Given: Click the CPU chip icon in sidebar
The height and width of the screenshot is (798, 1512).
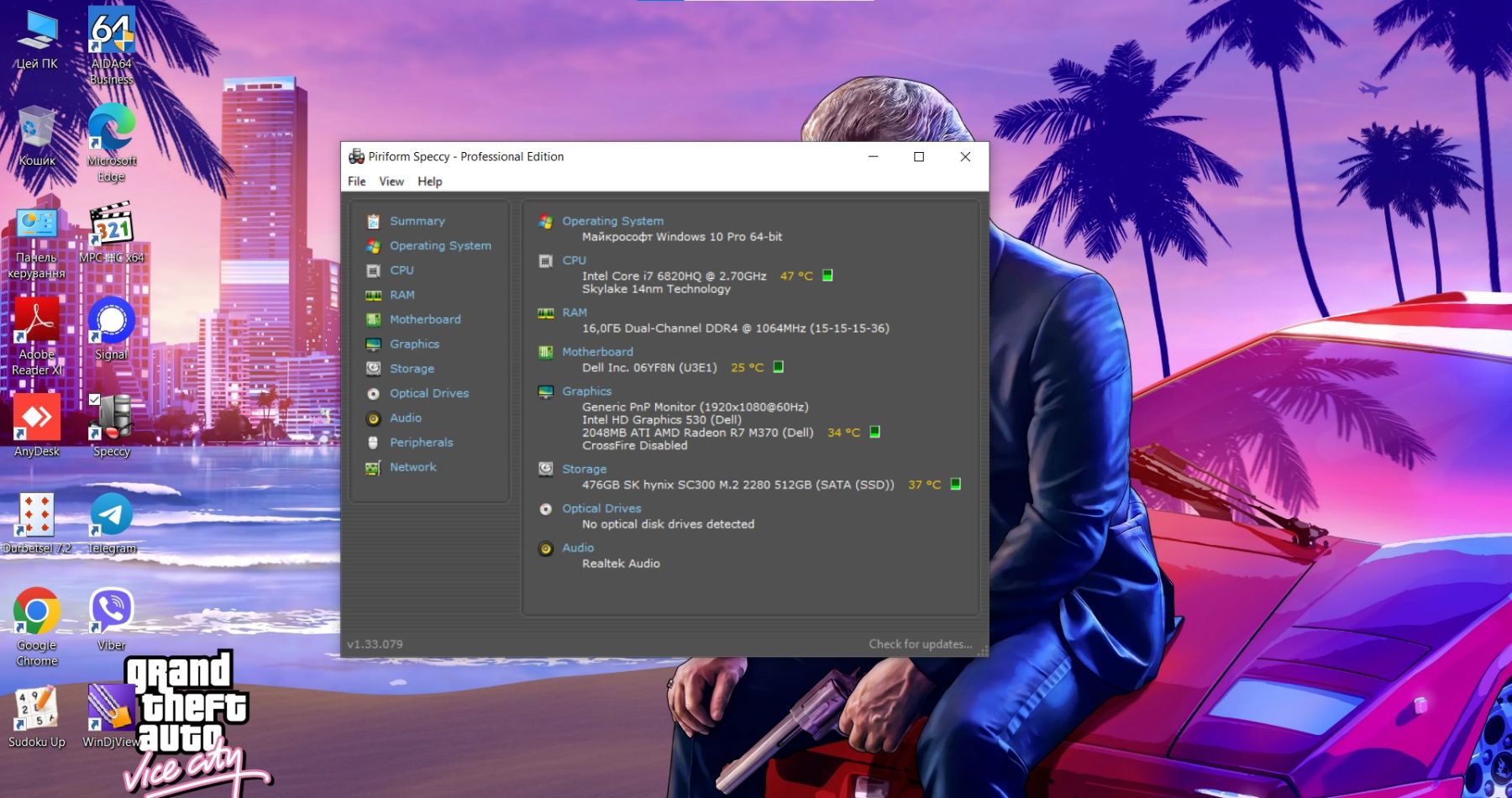Looking at the screenshot, I should 373,270.
